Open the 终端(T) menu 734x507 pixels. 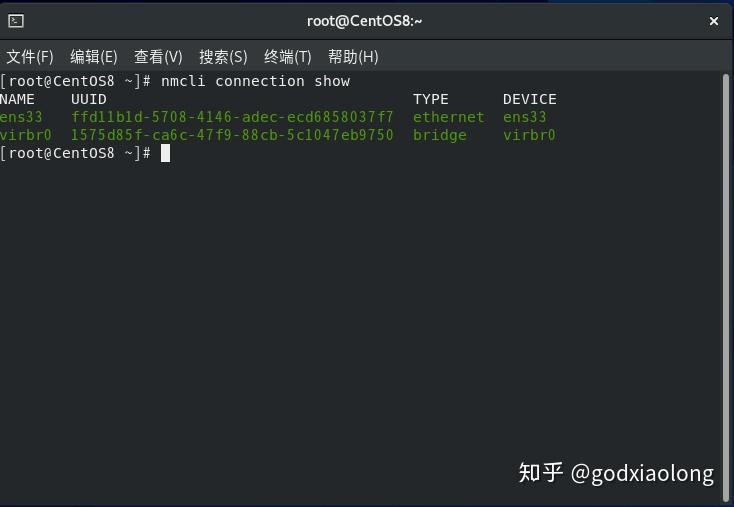point(288,57)
